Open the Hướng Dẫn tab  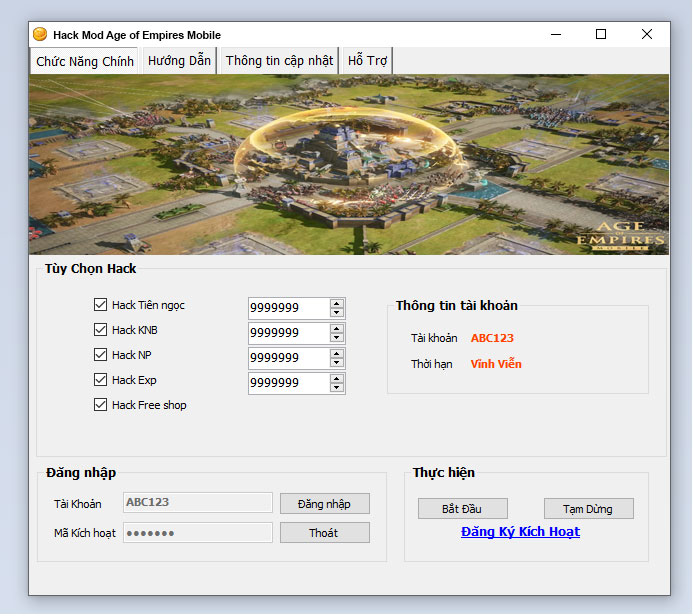(179, 61)
